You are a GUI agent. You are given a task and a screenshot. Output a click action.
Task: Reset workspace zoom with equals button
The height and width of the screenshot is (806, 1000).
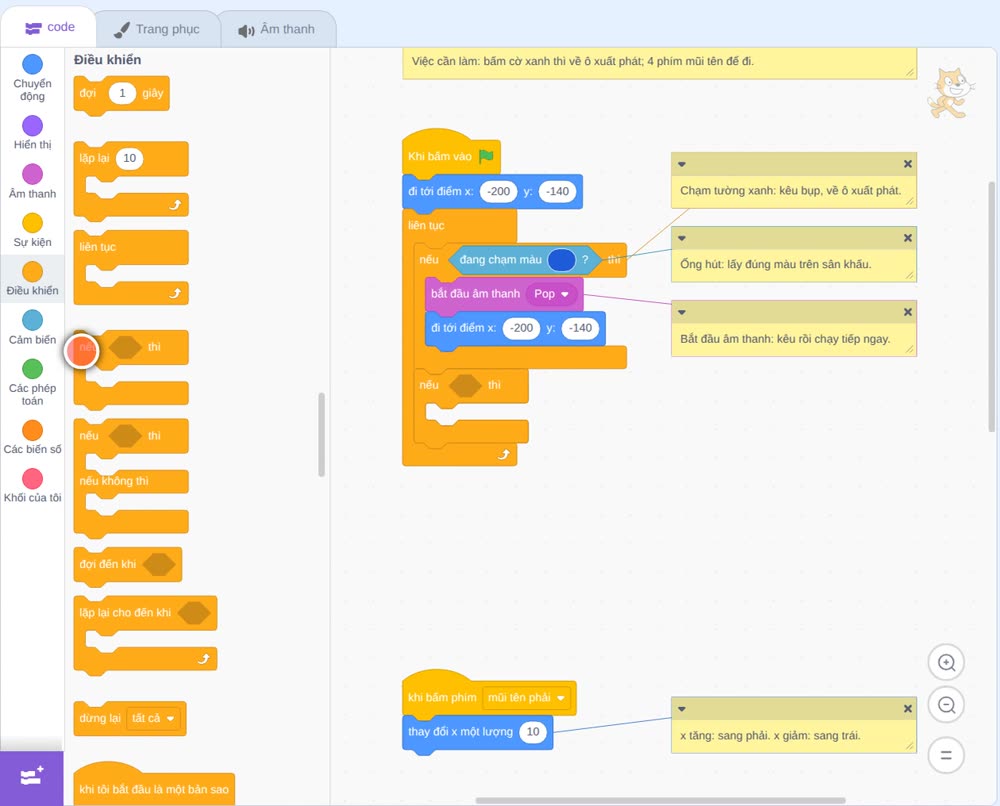pyautogui.click(x=946, y=755)
